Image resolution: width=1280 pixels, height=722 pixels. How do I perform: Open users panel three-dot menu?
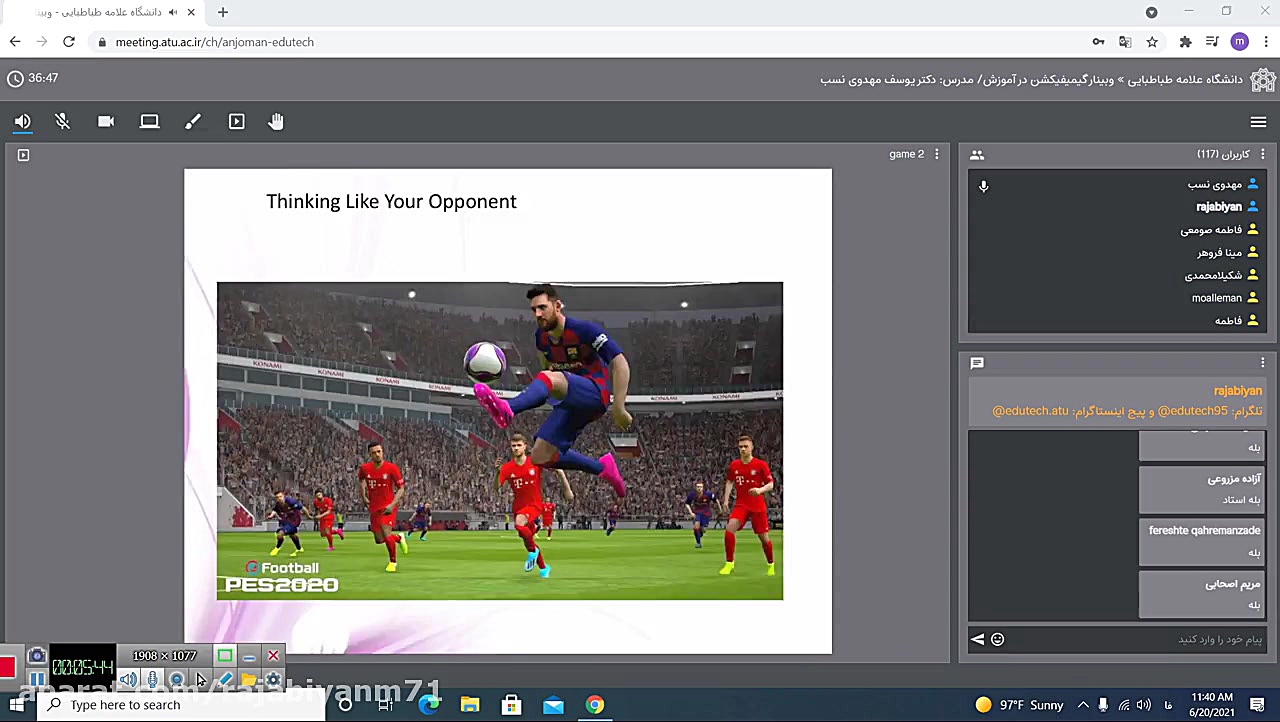[x=1262, y=154]
